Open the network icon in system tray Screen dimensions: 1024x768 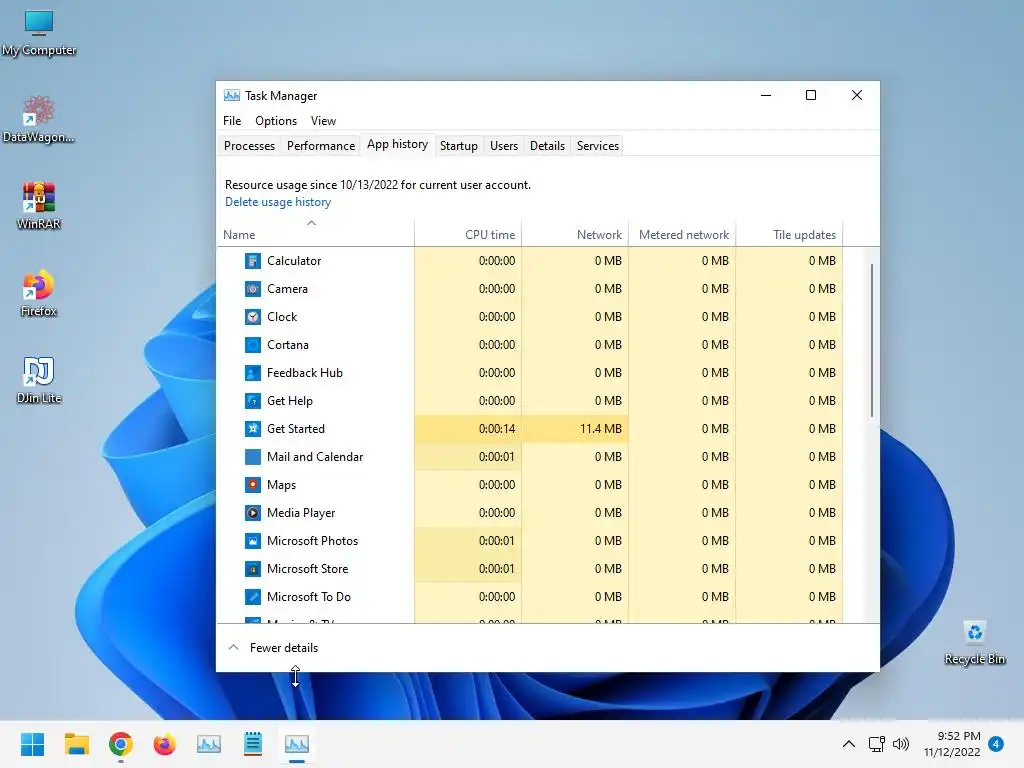pos(876,744)
